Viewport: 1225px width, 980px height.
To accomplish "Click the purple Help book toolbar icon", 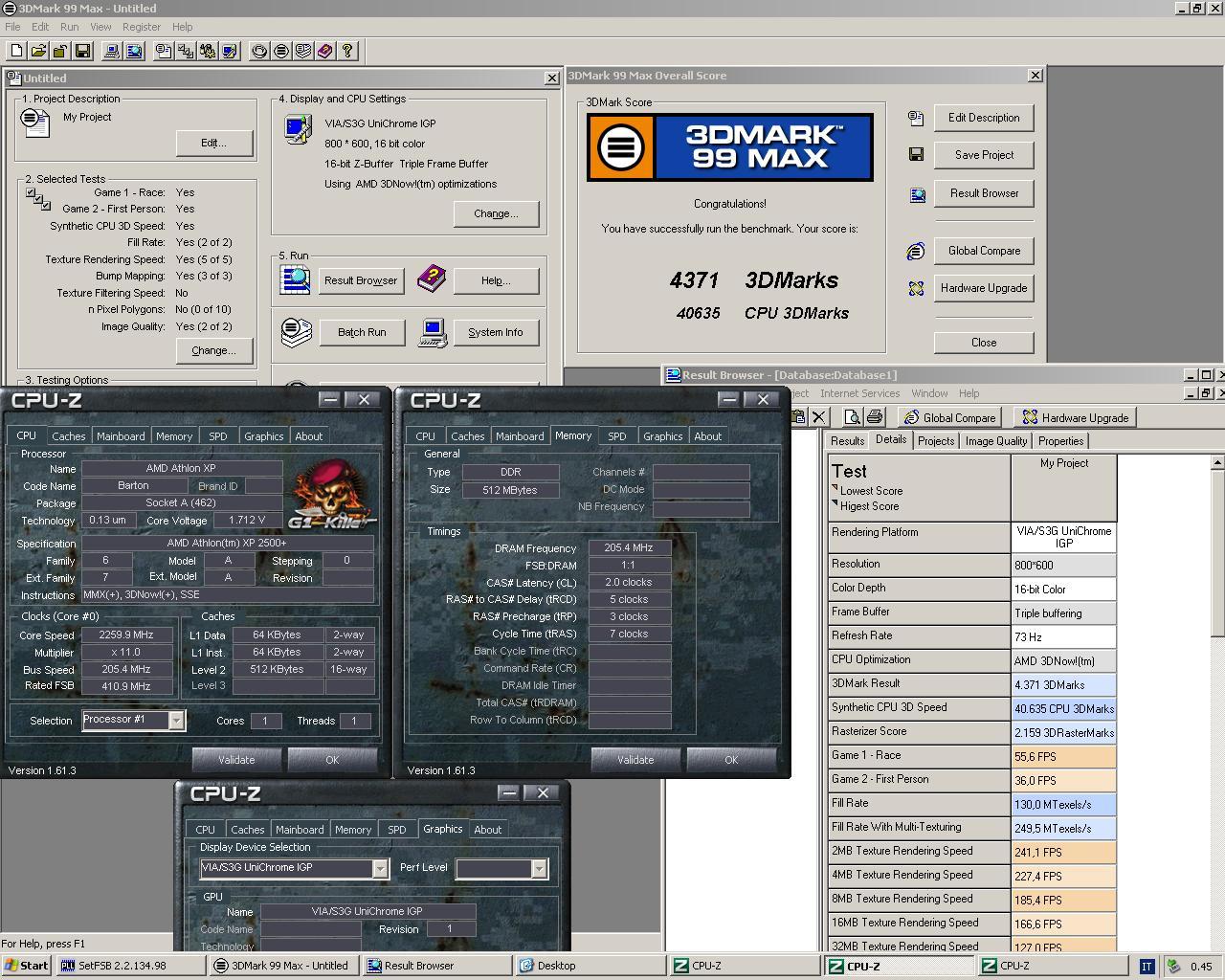I will point(325,51).
